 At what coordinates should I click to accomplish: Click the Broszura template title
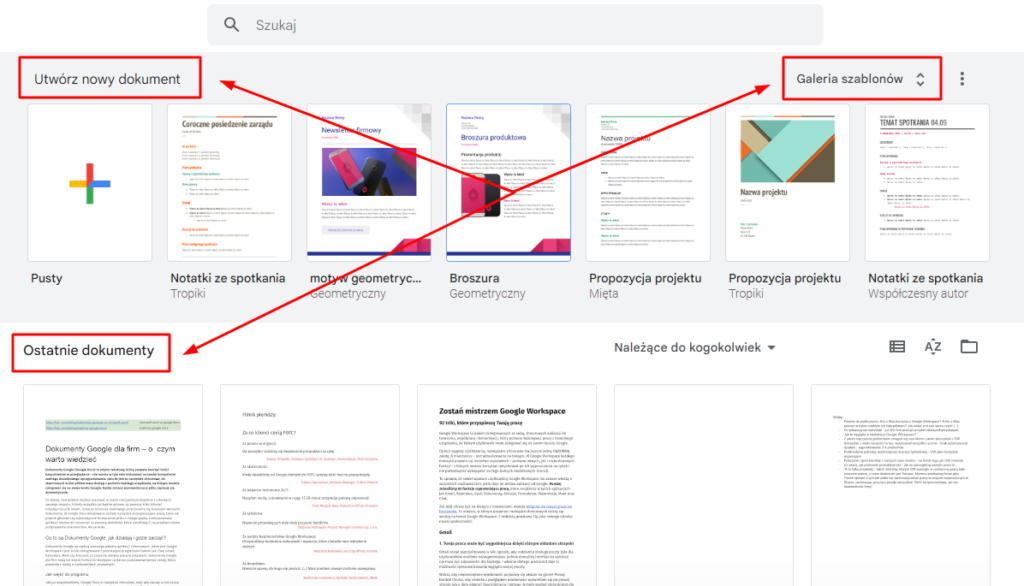474,278
